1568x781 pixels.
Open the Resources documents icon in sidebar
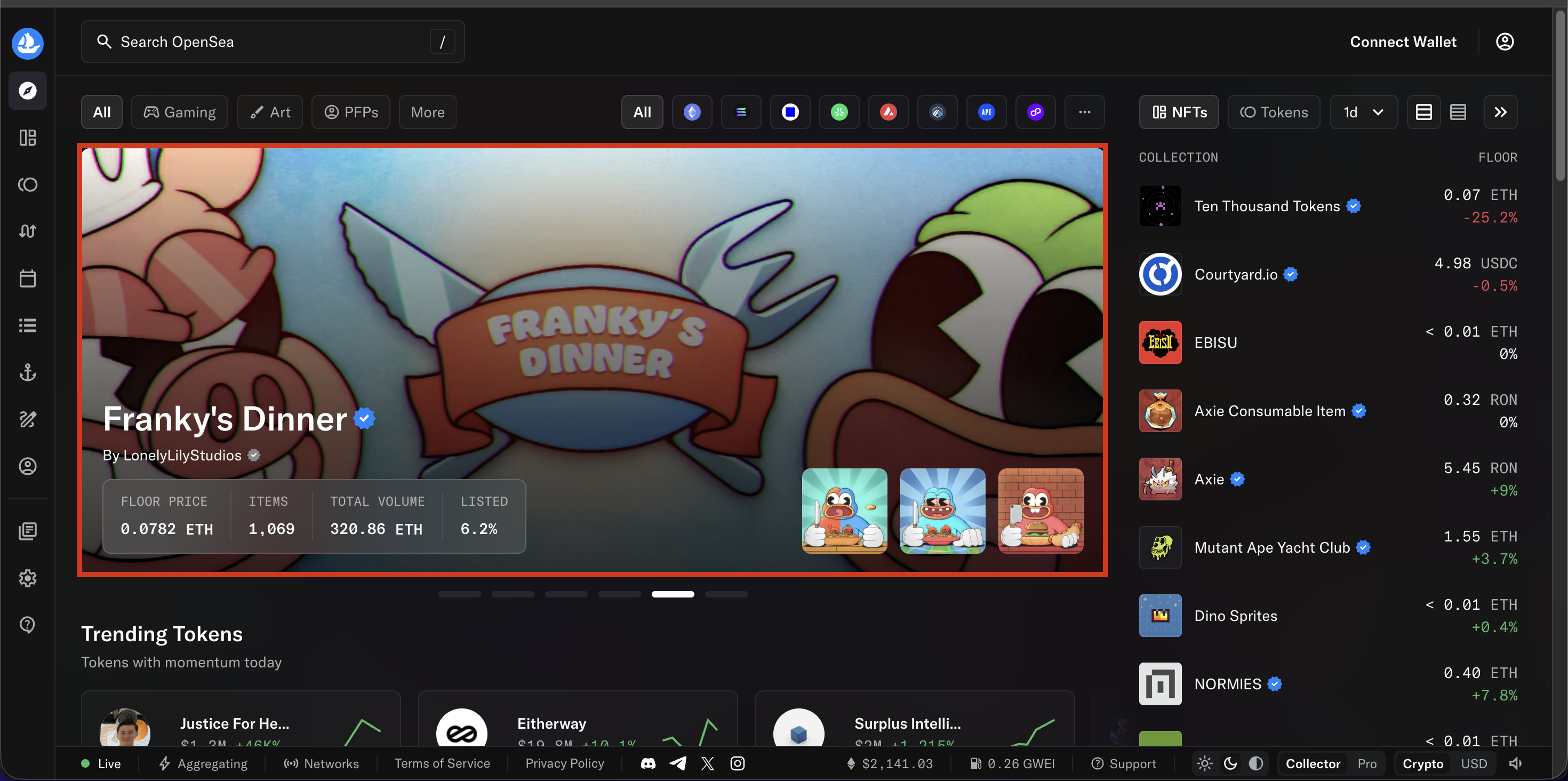pyautogui.click(x=27, y=531)
